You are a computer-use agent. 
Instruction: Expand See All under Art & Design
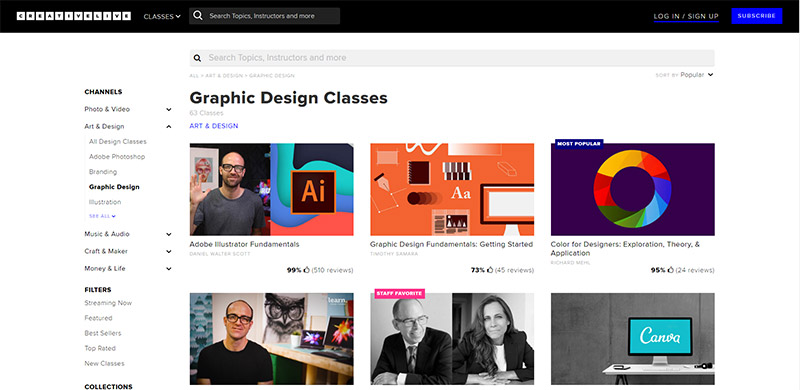click(x=102, y=216)
